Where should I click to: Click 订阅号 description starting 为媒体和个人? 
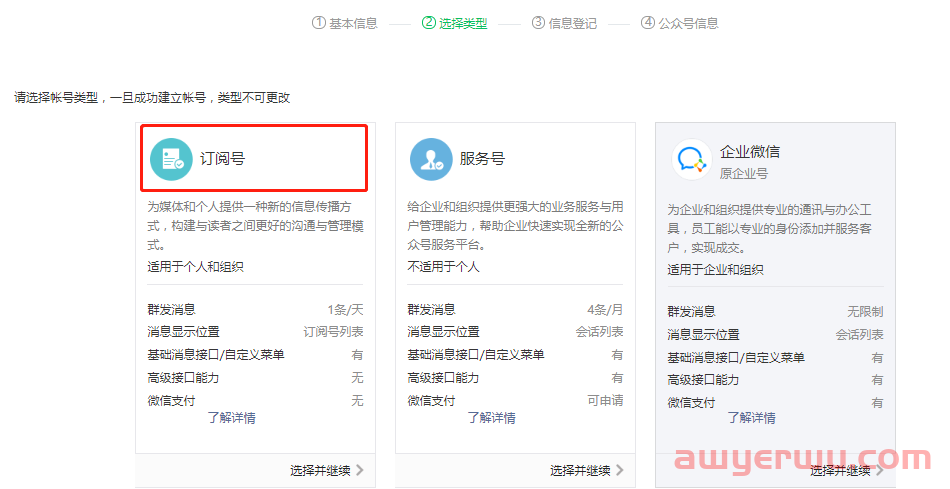coord(255,225)
